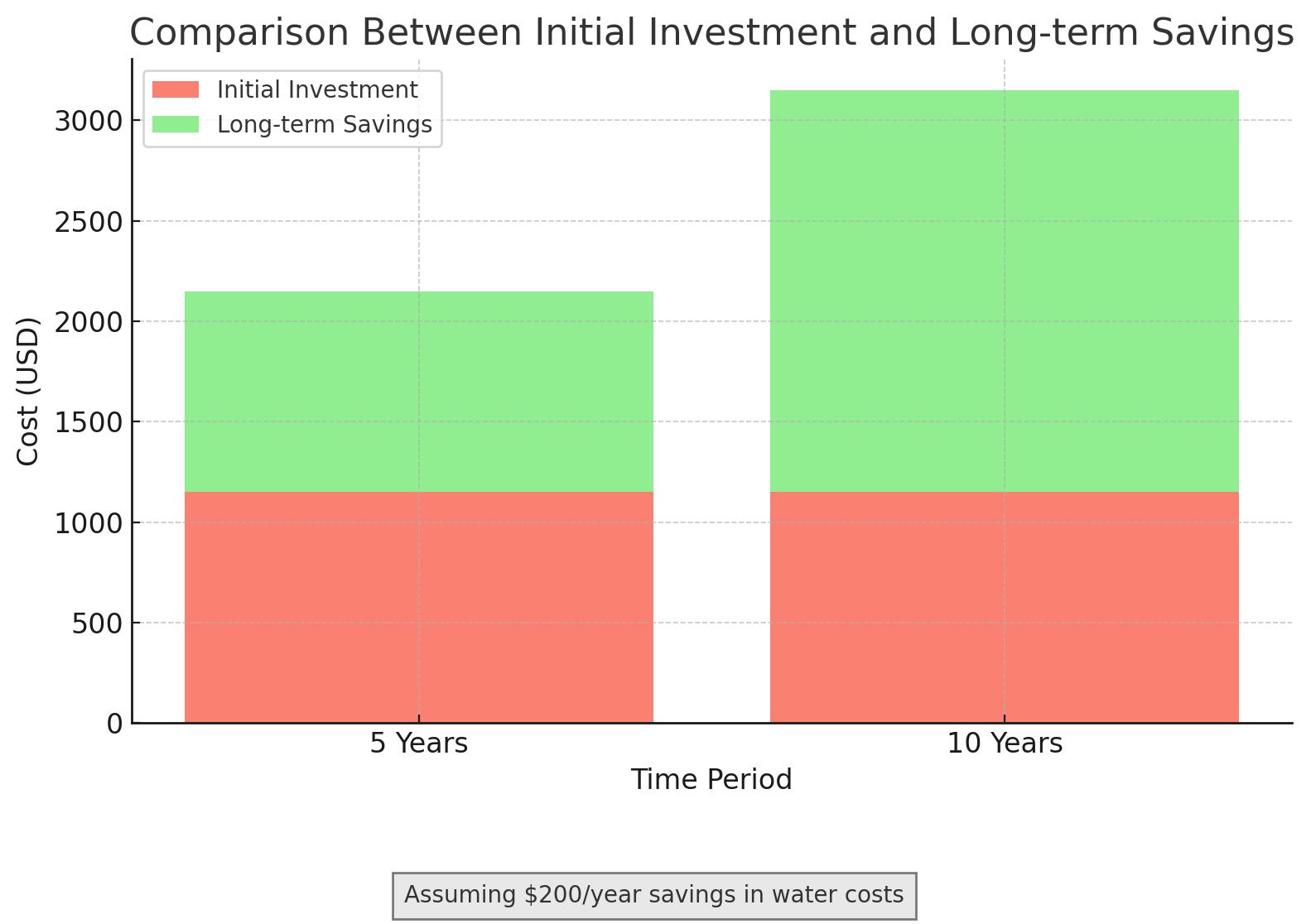Select the "Long-term Savings" legend label
The width and height of the screenshot is (1311, 924).
click(x=324, y=124)
